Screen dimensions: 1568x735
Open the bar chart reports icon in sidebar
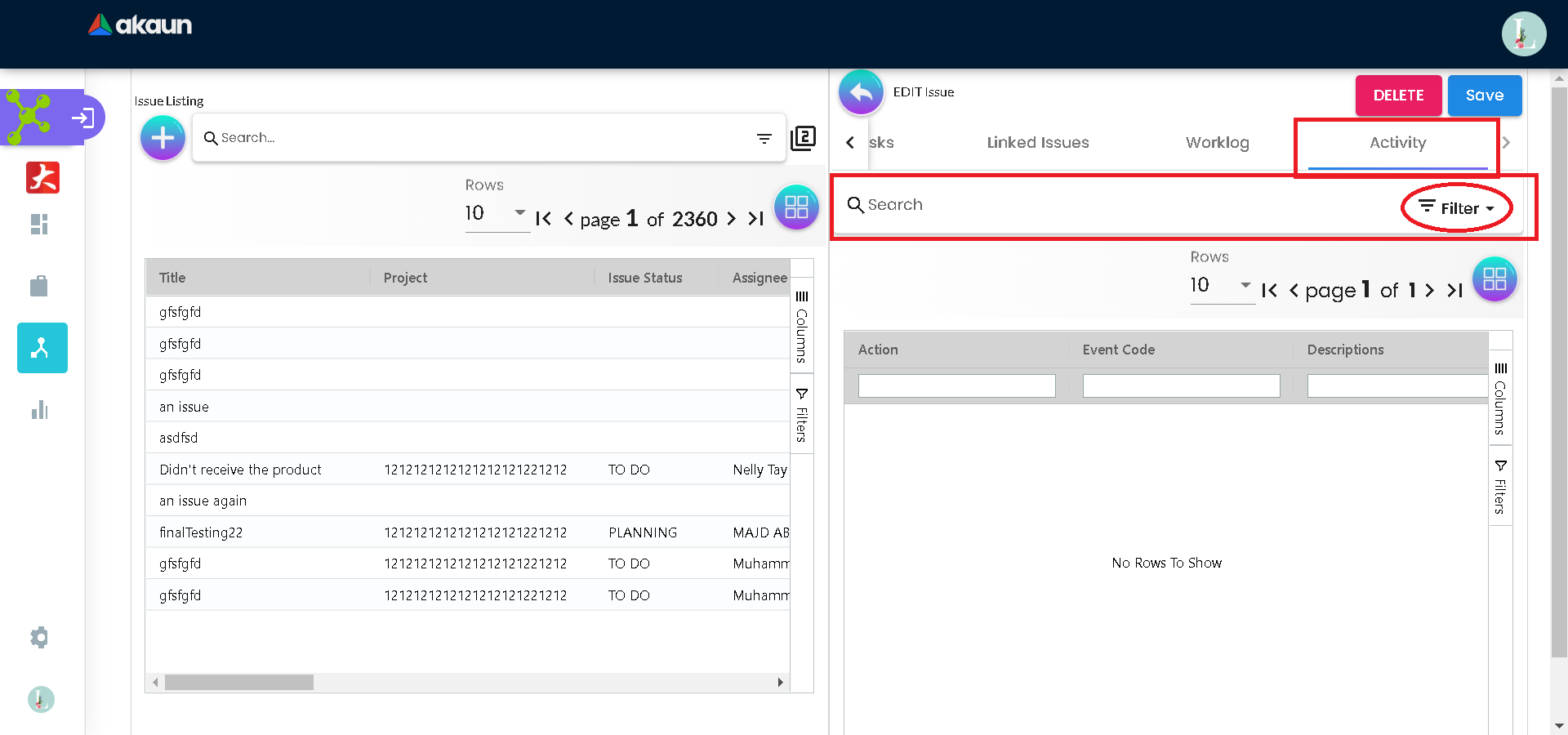(x=39, y=410)
